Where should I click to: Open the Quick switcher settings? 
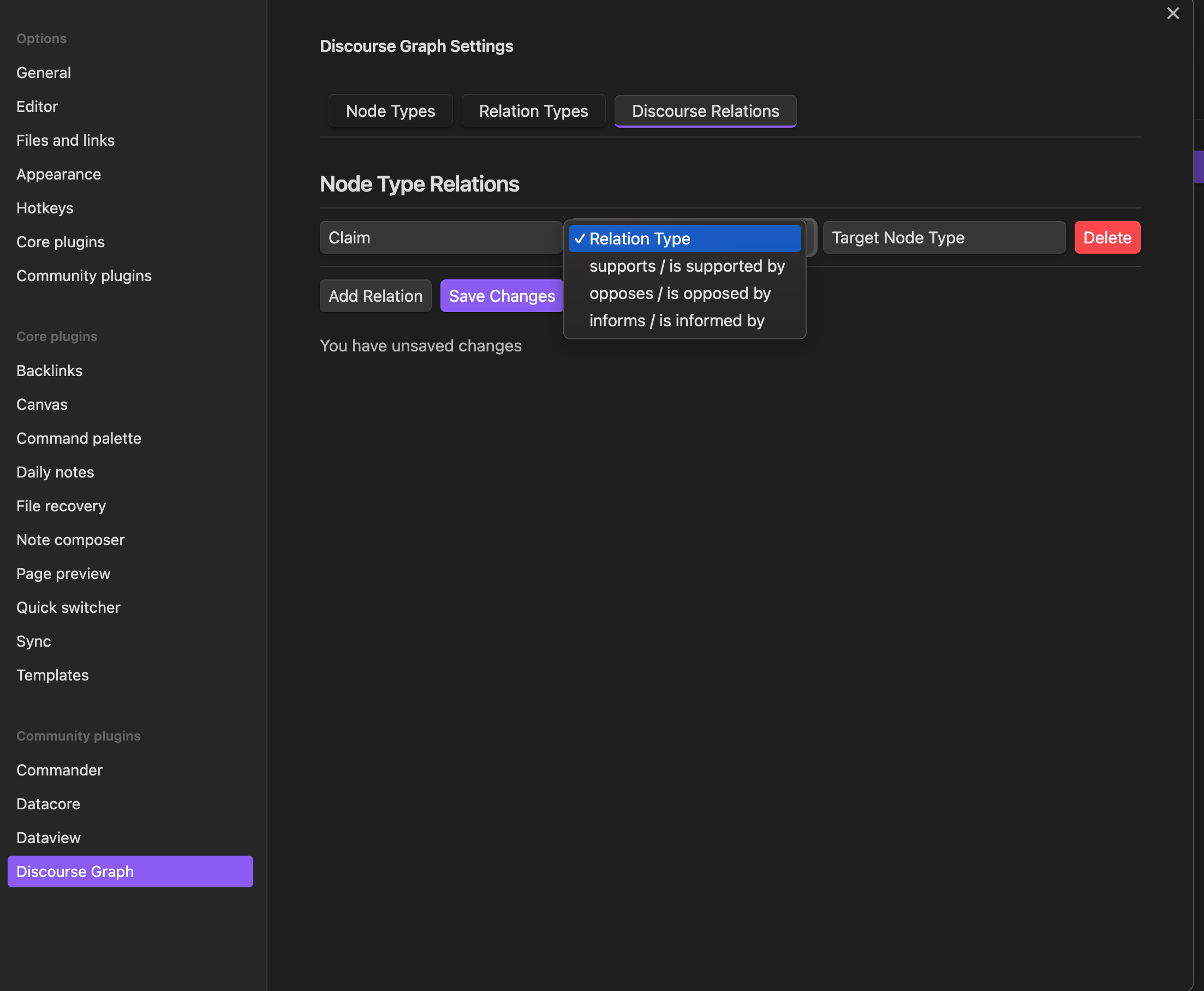point(68,607)
